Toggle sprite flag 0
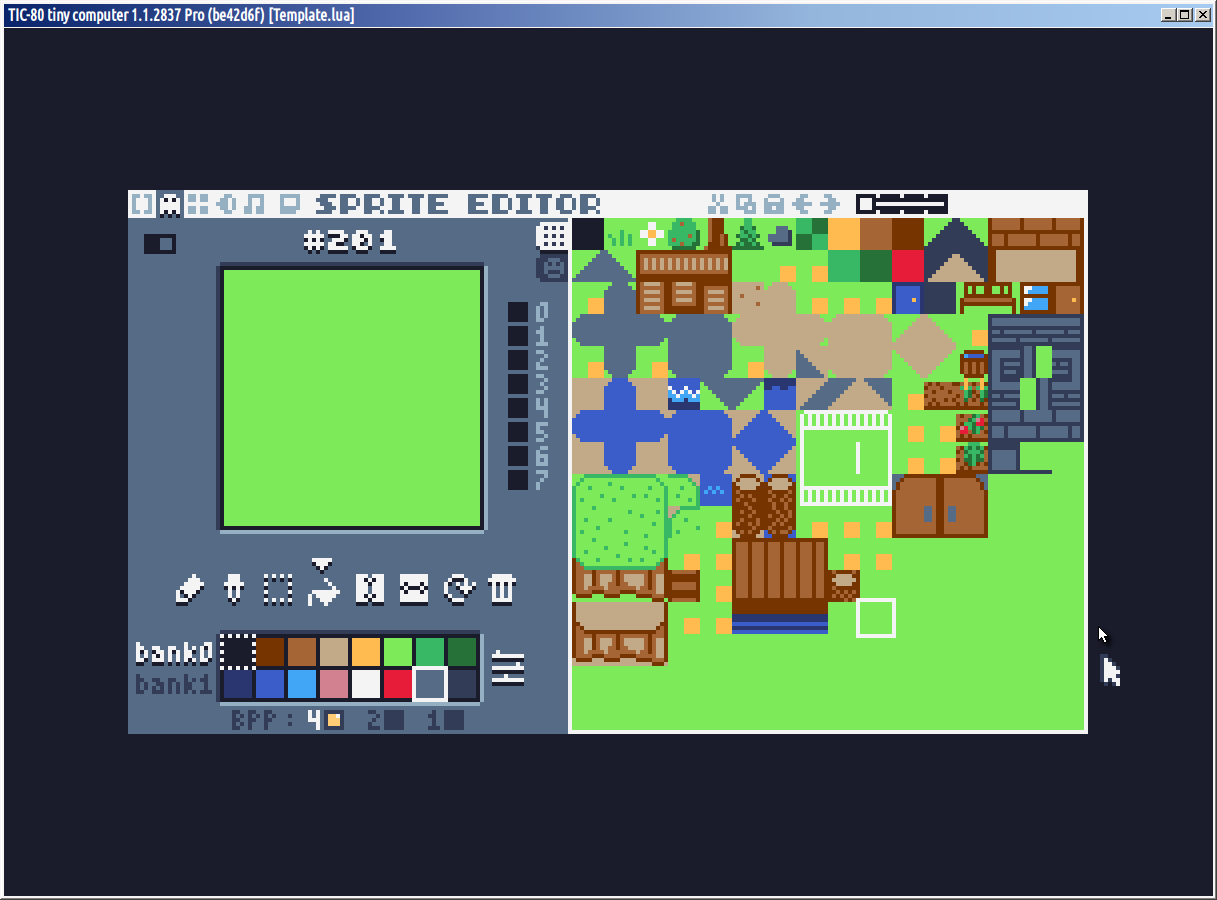Image resolution: width=1217 pixels, height=900 pixels. coord(518,312)
